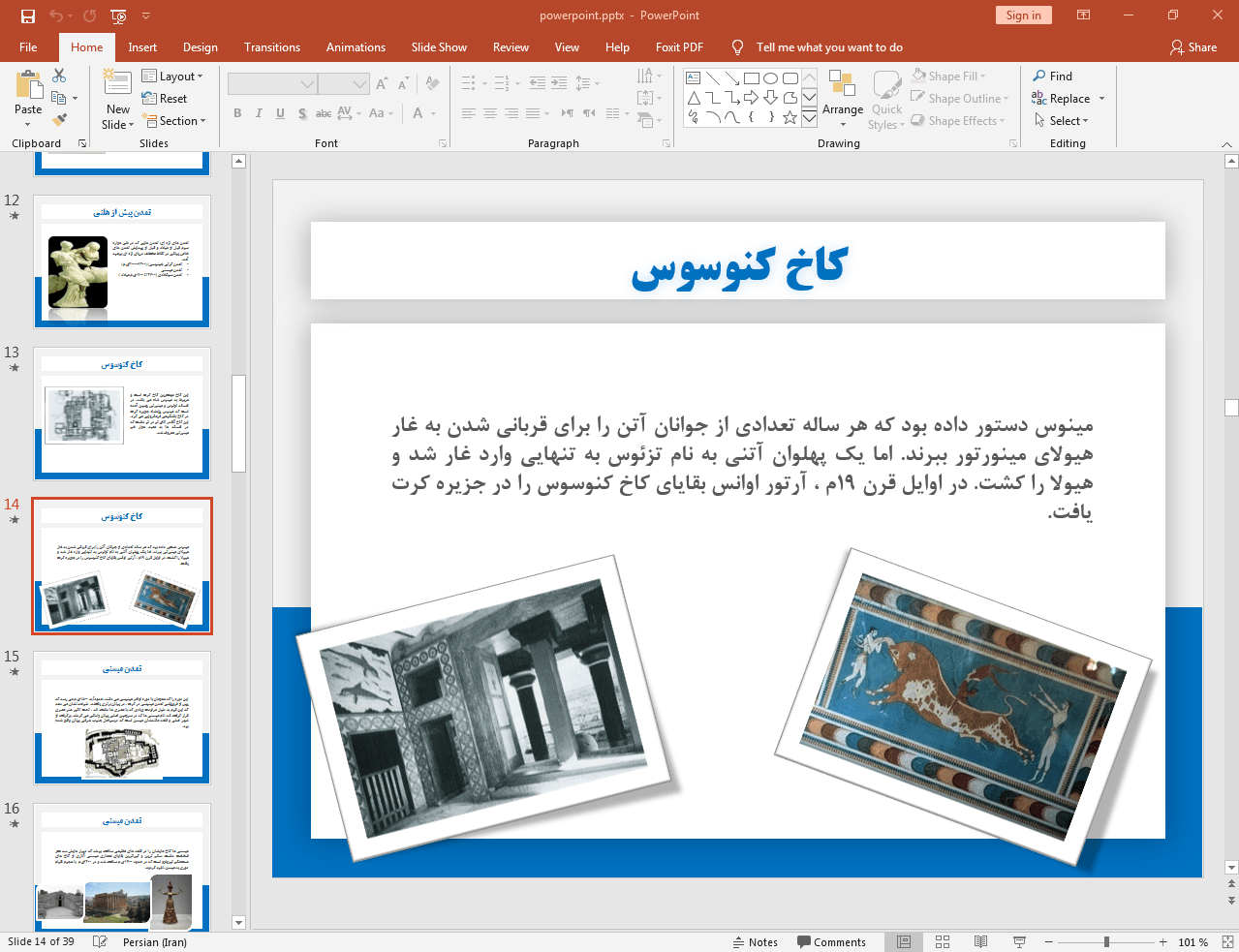Open Shape Effects dropdown

[x=958, y=120]
